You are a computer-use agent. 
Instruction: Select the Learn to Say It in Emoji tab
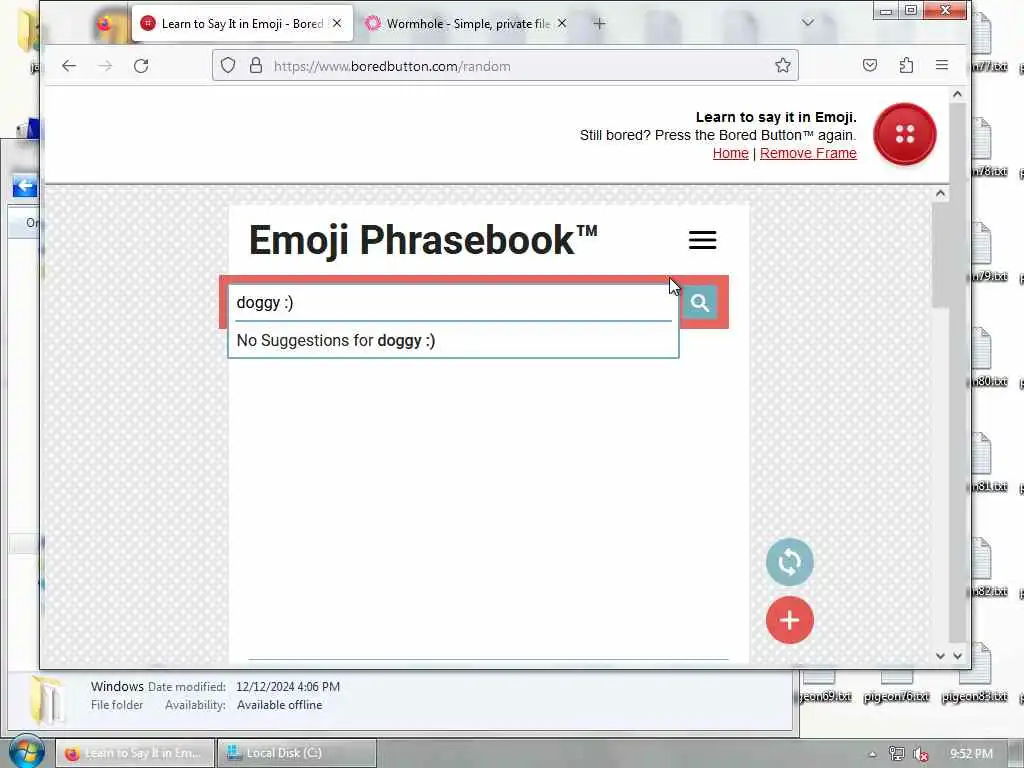(x=242, y=24)
